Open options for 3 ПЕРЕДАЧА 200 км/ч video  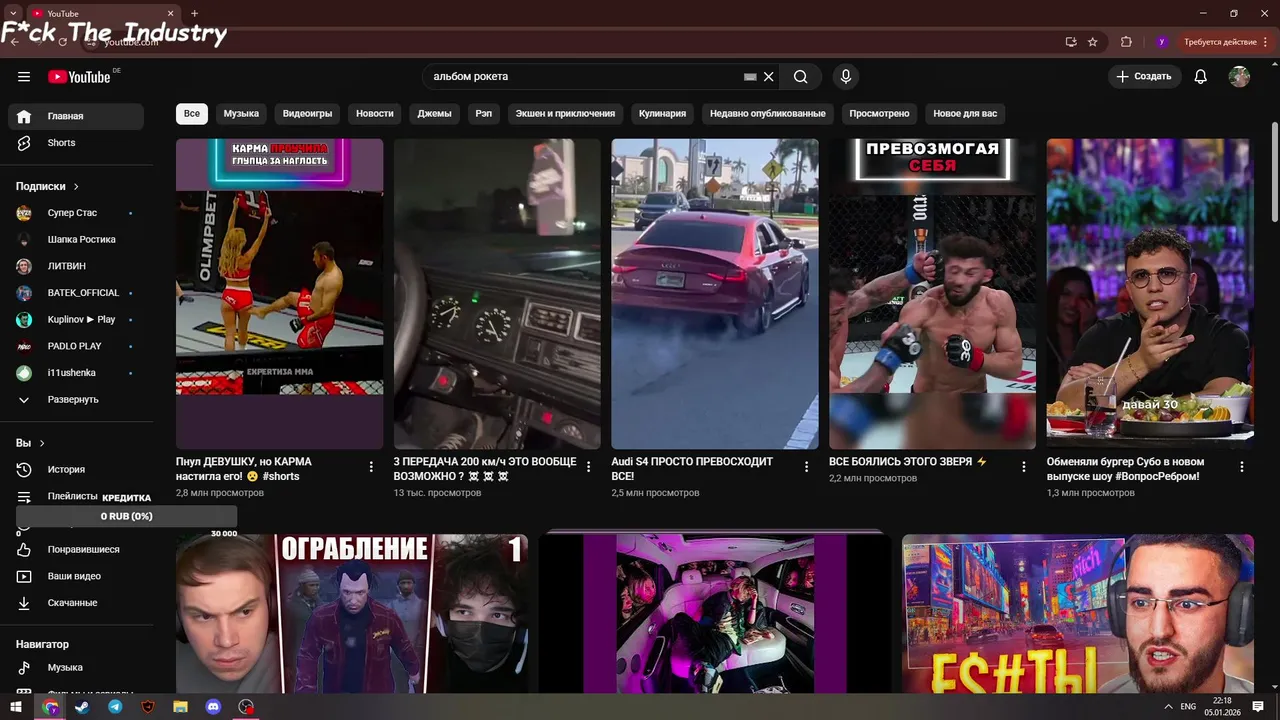(x=588, y=467)
